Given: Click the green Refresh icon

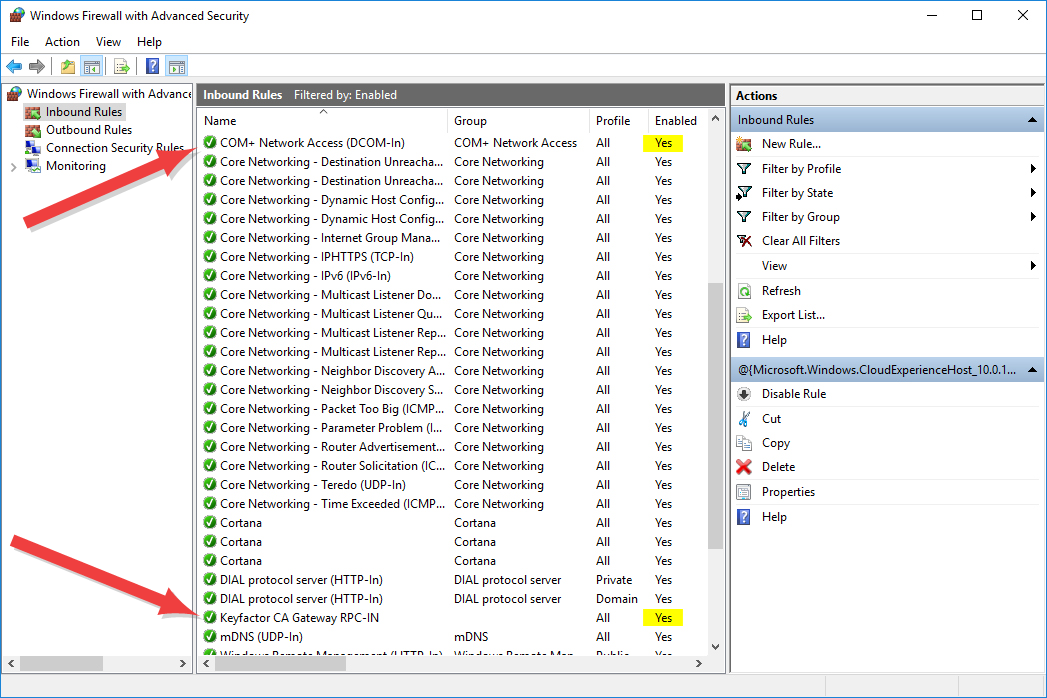Looking at the screenshot, I should point(744,291).
